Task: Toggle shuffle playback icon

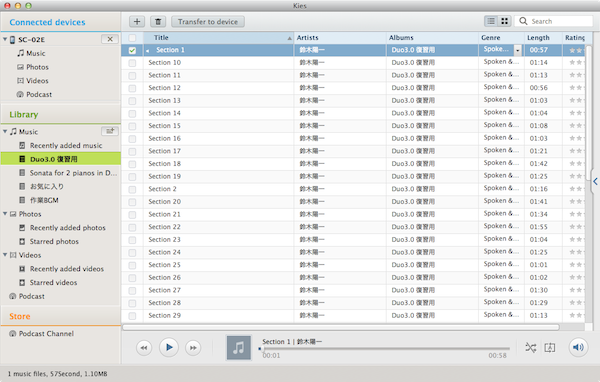Action: point(530,348)
